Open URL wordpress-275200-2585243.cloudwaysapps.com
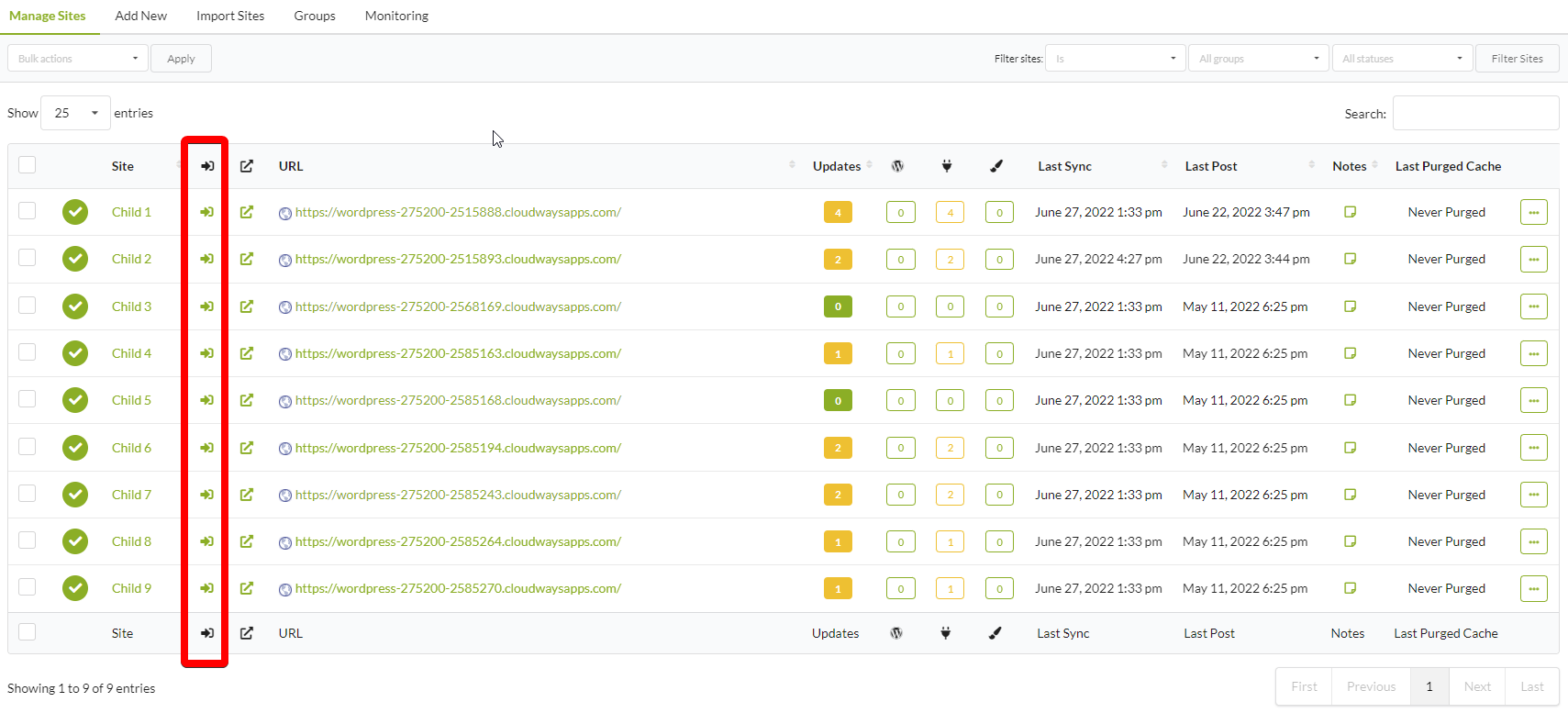 (x=458, y=495)
